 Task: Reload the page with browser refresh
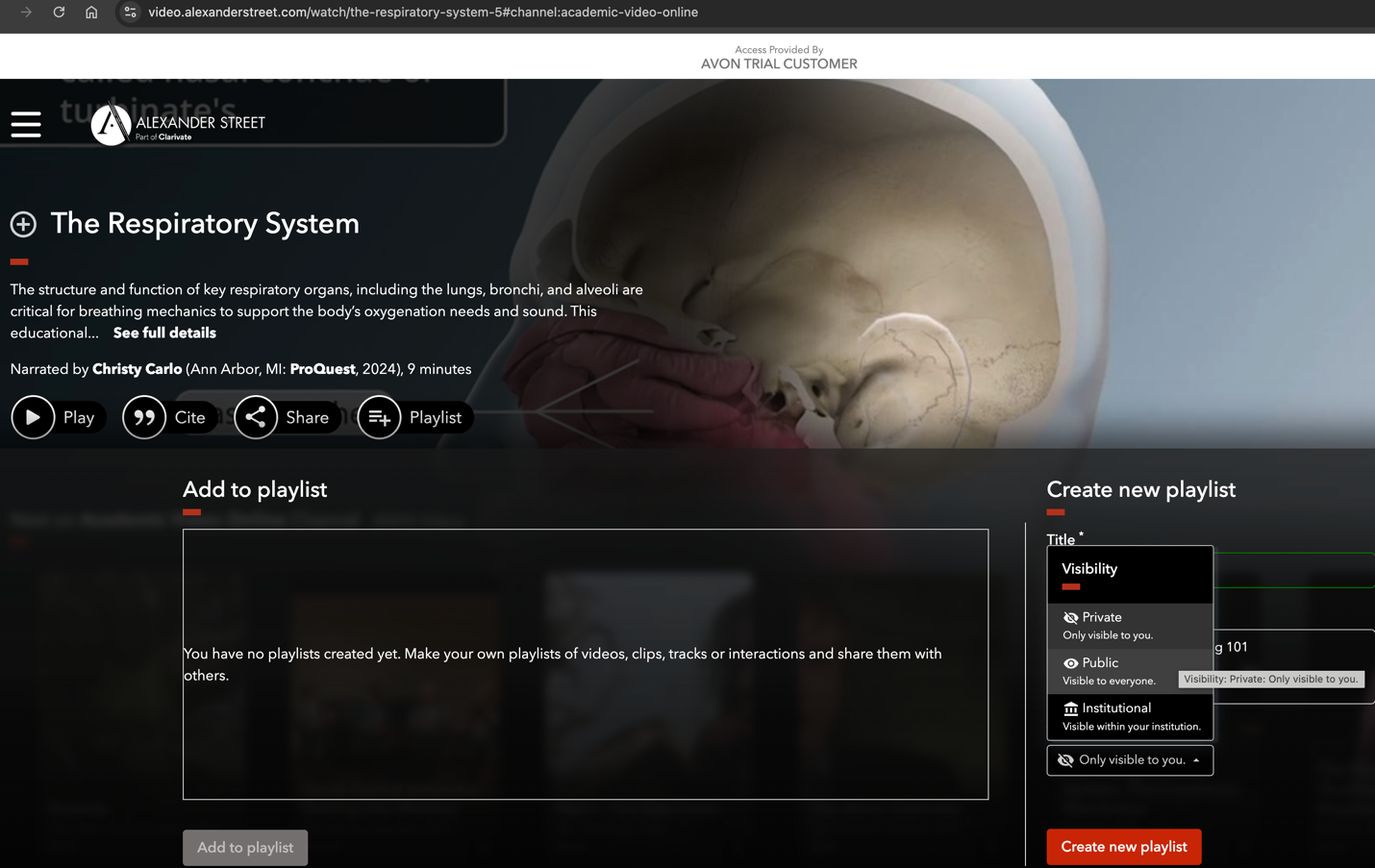pos(59,12)
